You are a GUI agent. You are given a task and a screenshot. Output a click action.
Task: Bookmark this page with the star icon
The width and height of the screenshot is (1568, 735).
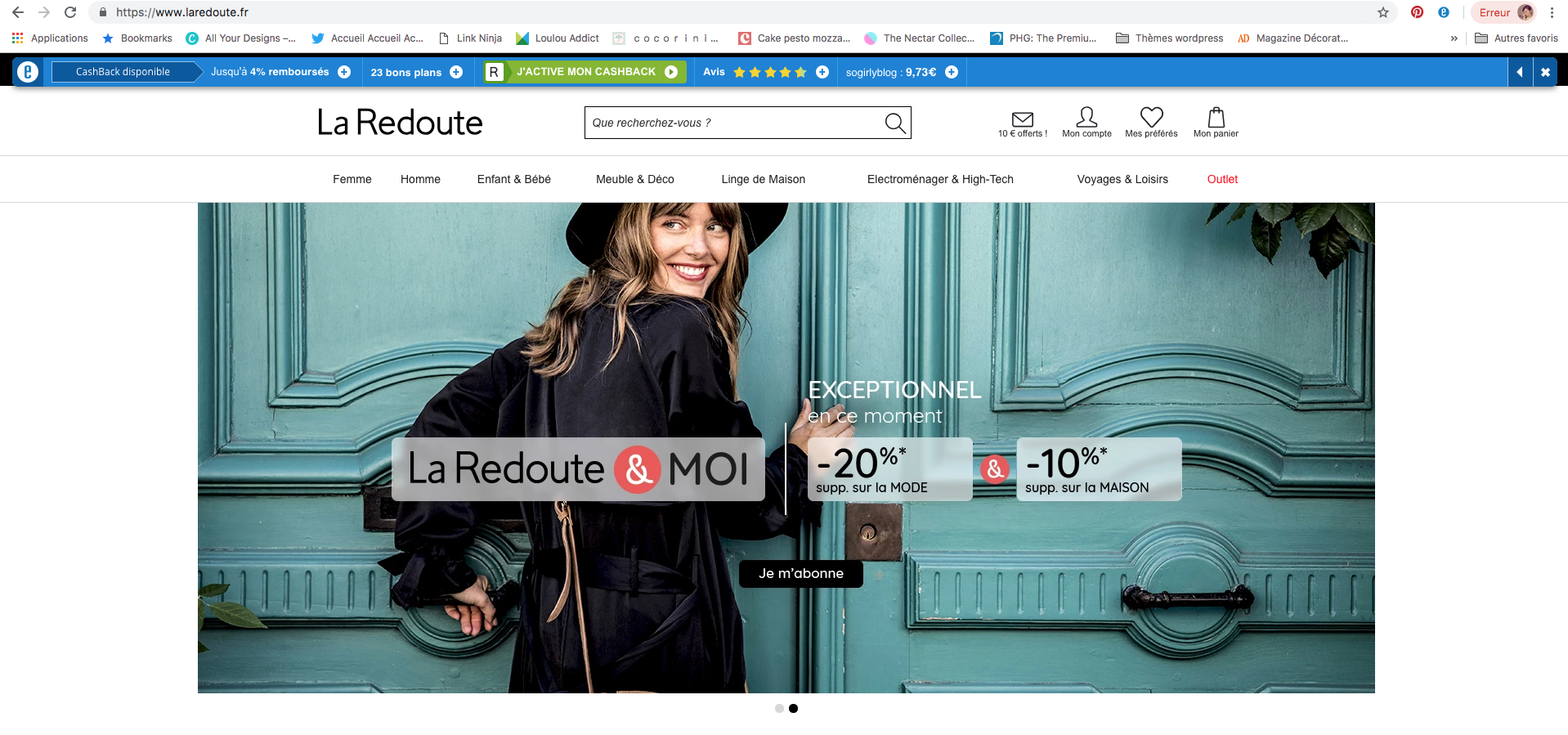click(x=1383, y=12)
